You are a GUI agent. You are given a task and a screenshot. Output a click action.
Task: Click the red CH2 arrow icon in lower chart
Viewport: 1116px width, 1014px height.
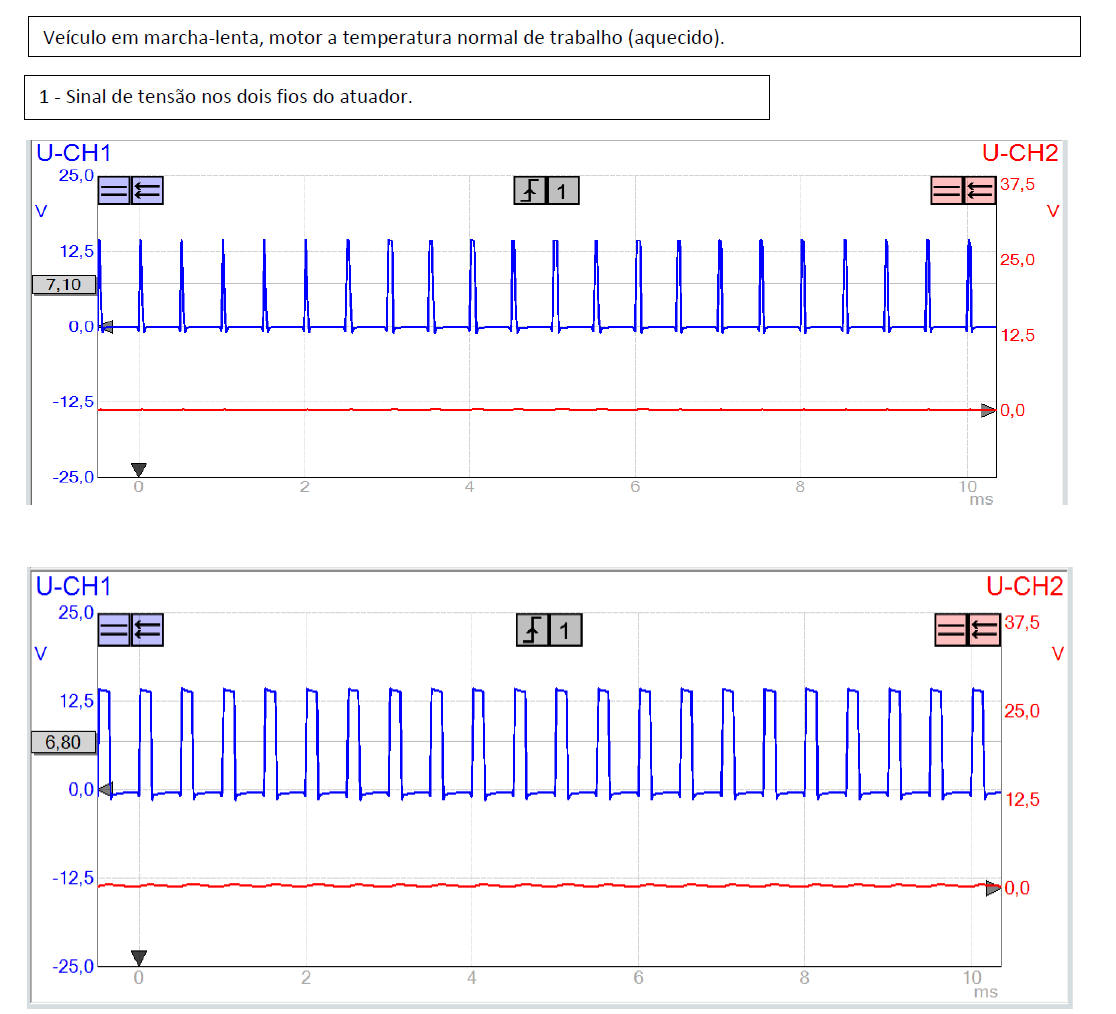click(984, 630)
